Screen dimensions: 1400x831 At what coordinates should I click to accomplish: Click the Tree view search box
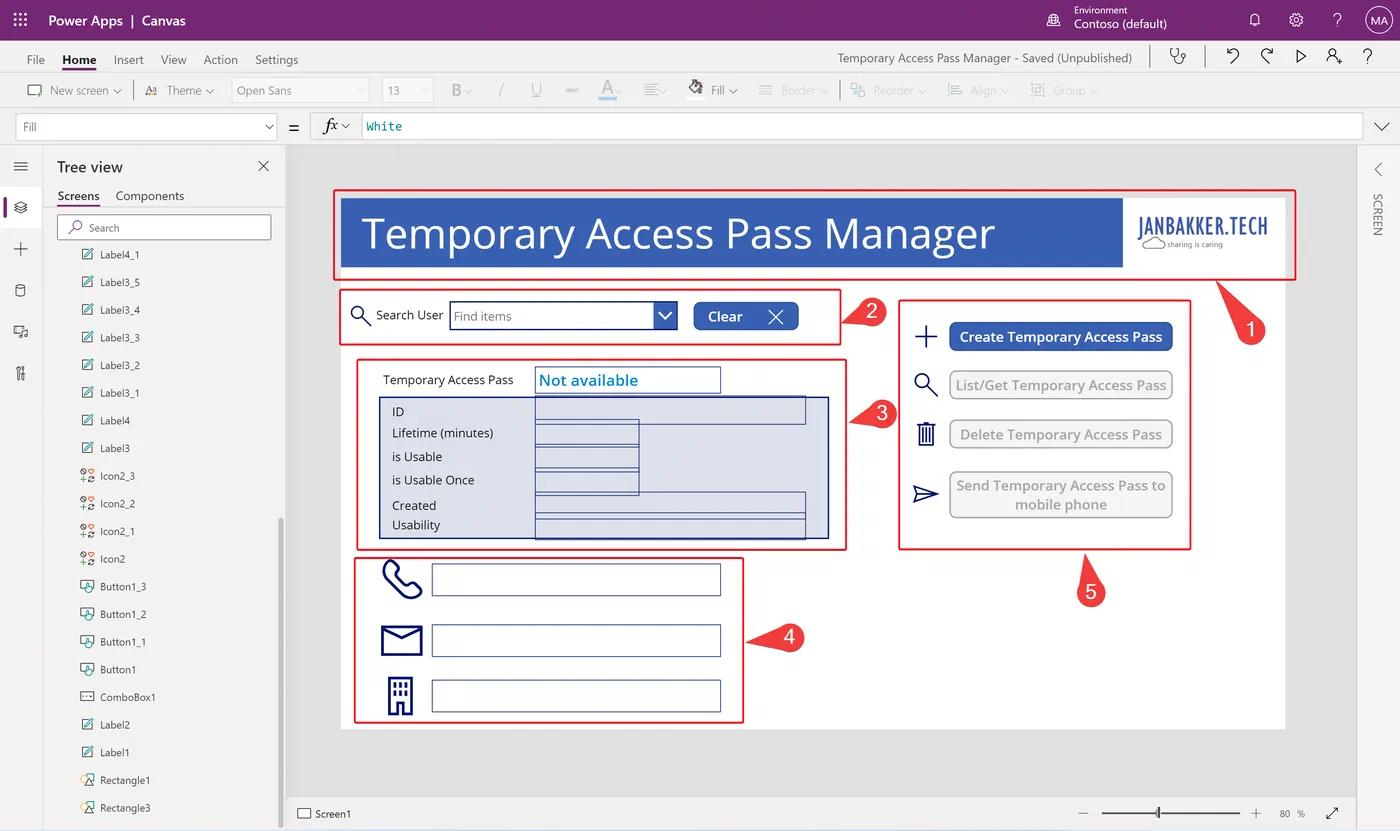click(164, 227)
